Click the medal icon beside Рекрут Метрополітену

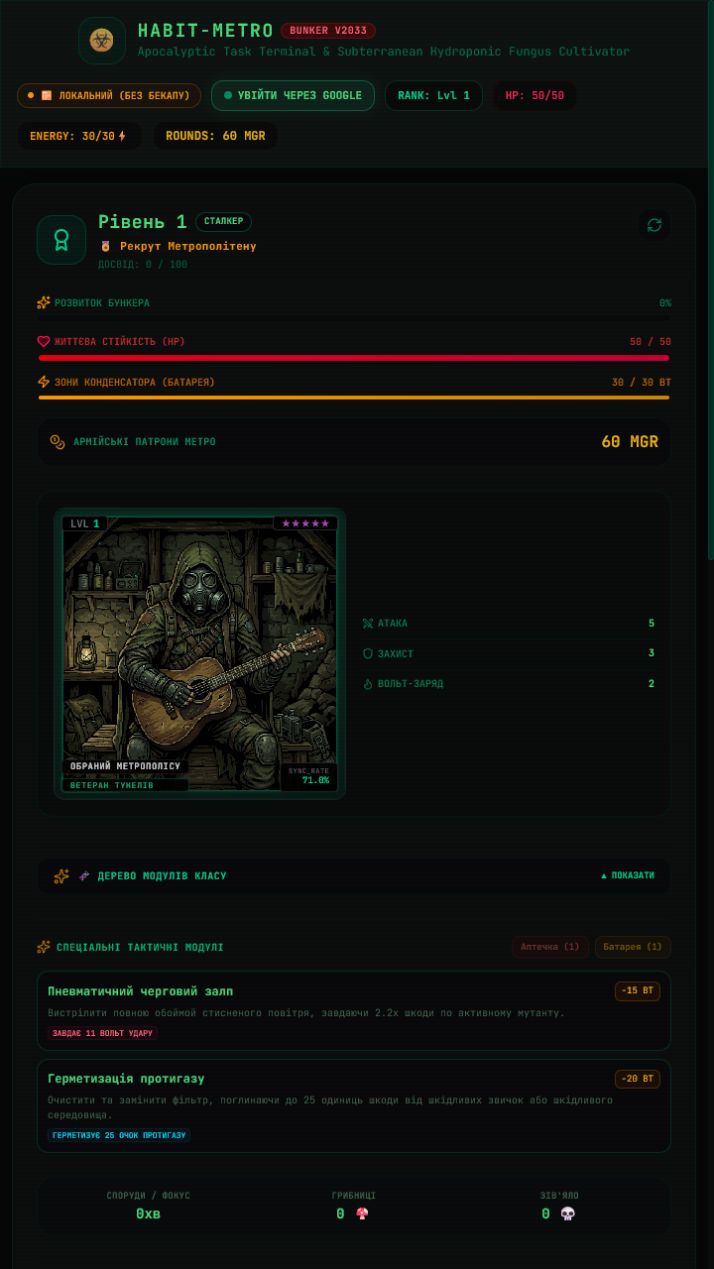105,246
